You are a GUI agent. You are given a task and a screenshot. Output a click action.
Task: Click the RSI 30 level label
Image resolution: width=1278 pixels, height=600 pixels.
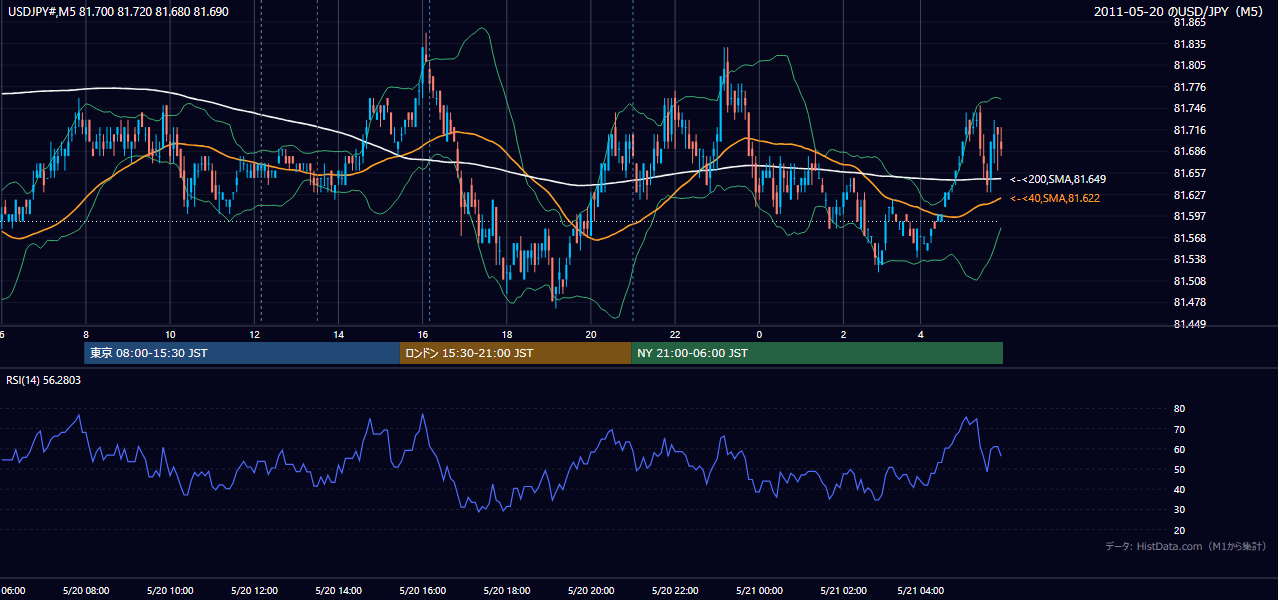point(1179,510)
